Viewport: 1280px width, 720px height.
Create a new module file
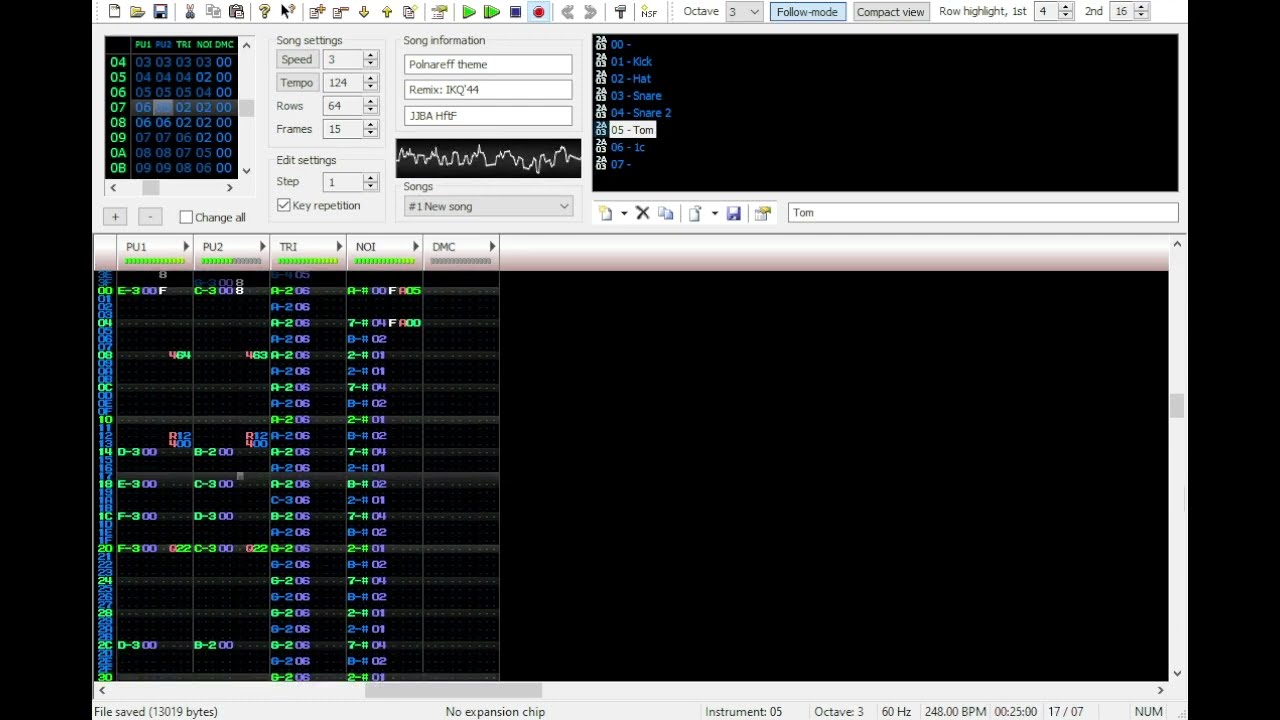tap(114, 12)
